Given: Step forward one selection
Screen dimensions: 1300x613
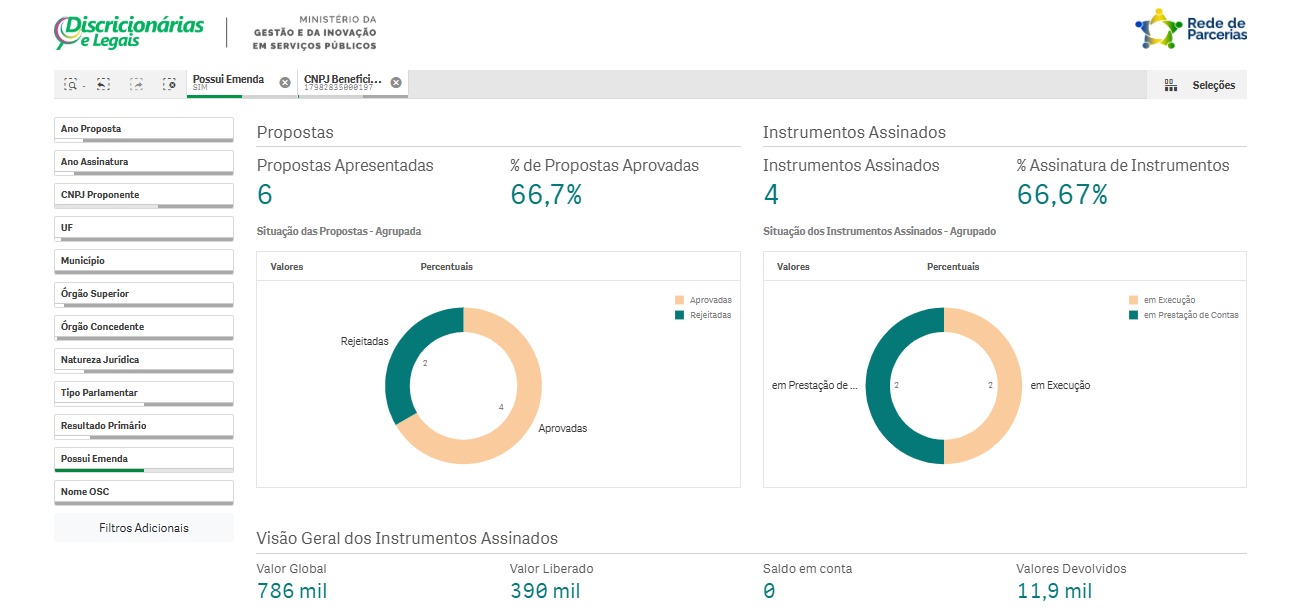Looking at the screenshot, I should pyautogui.click(x=136, y=85).
